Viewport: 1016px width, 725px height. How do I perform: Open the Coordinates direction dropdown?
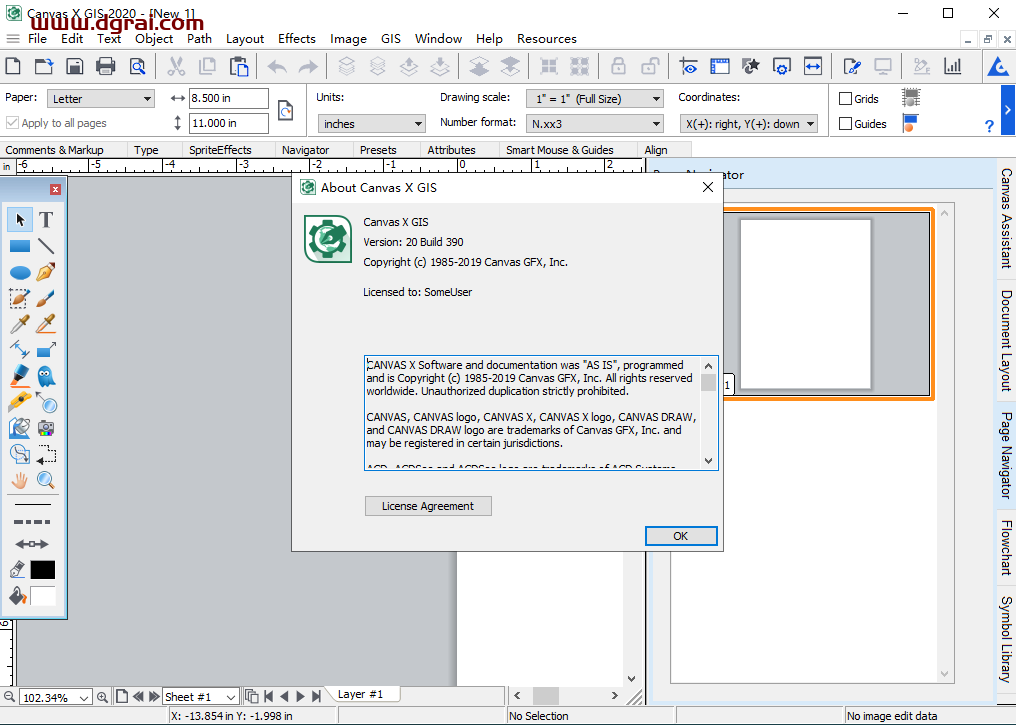pos(748,123)
